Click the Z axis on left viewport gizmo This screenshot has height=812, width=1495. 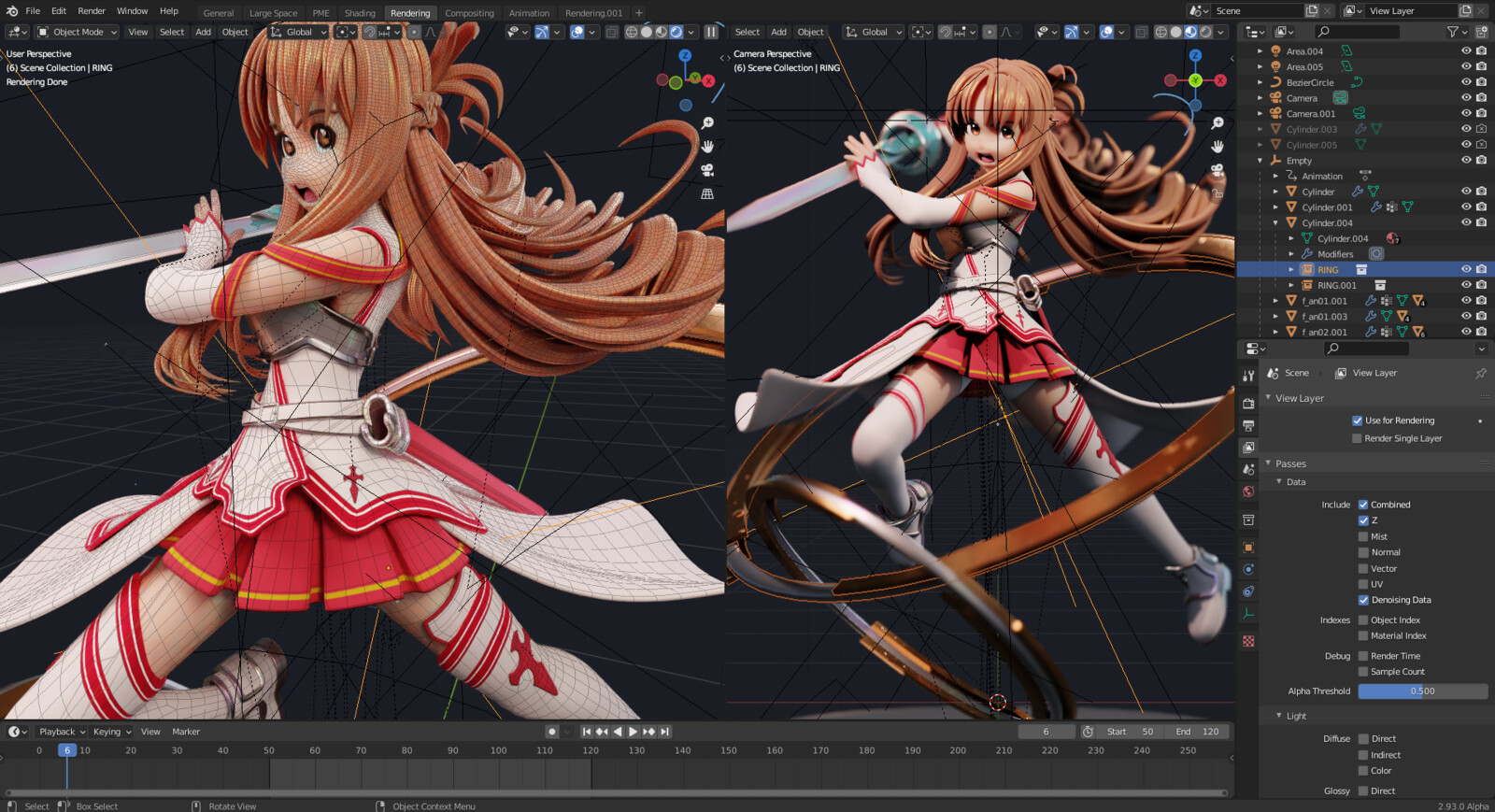click(x=685, y=56)
